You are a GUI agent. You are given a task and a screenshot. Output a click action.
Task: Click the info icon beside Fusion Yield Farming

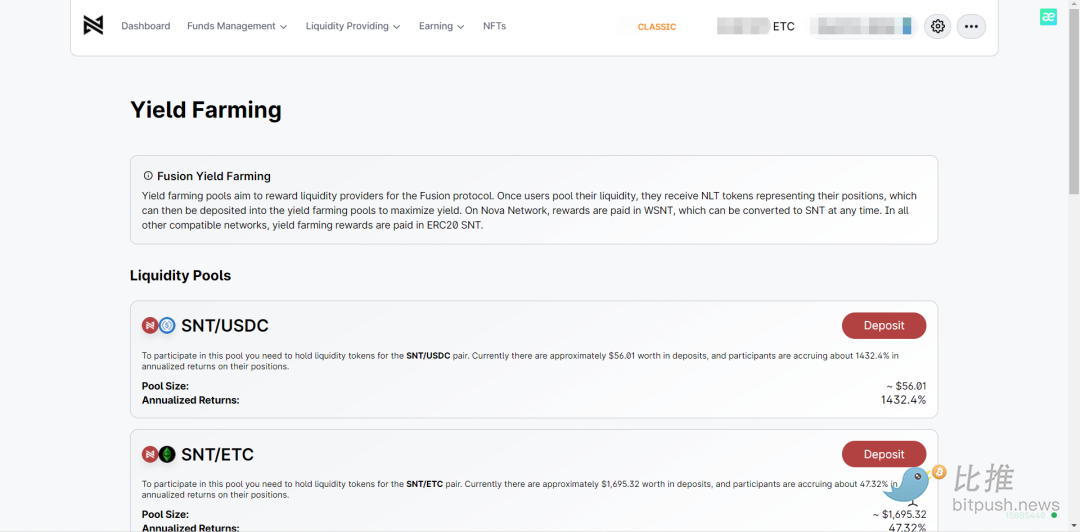coord(147,176)
